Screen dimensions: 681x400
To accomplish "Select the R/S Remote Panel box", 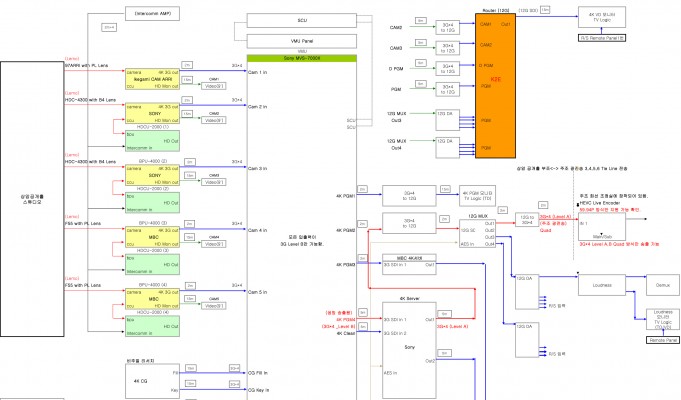I will pyautogui.click(x=602, y=38).
